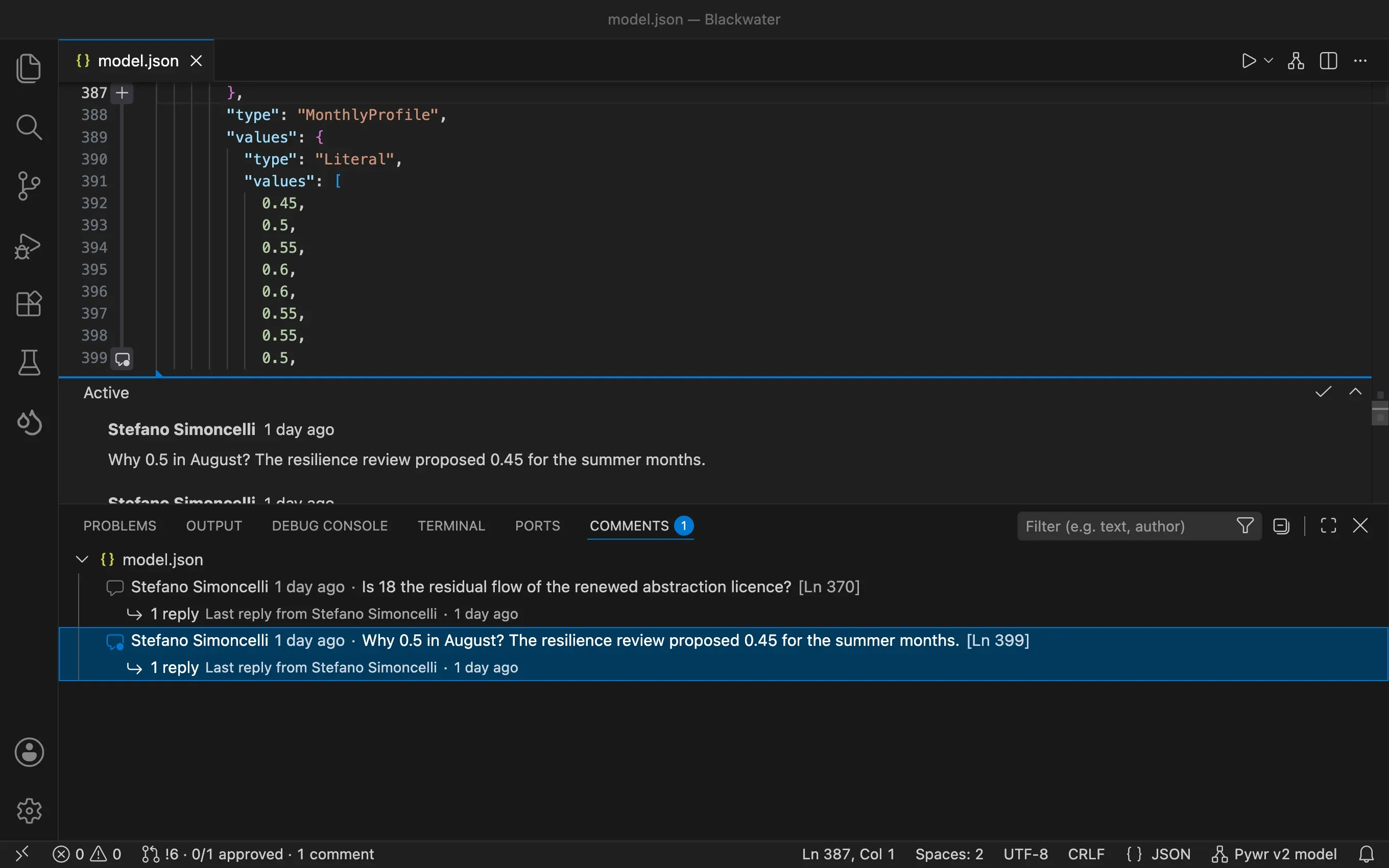Viewport: 1389px width, 868px height.
Task: Open reply row under Ln 370 comment
Action: click(x=723, y=614)
